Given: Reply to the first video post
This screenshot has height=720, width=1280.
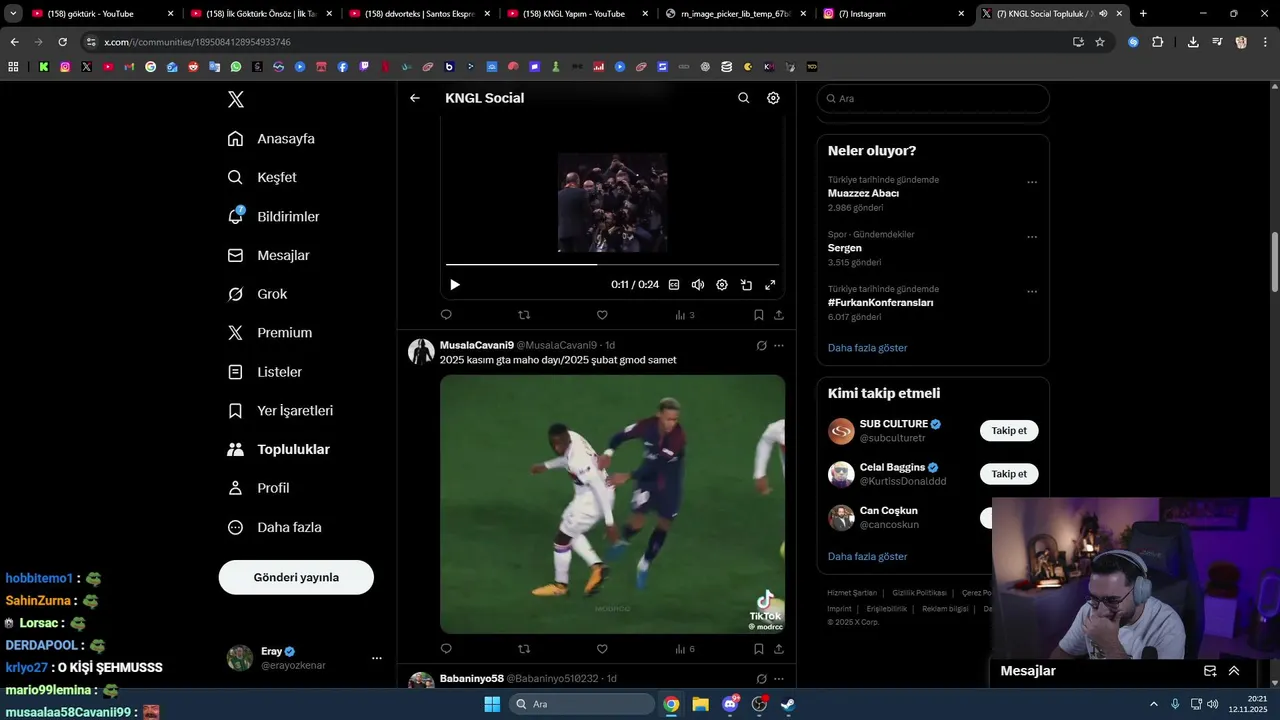Looking at the screenshot, I should [446, 315].
